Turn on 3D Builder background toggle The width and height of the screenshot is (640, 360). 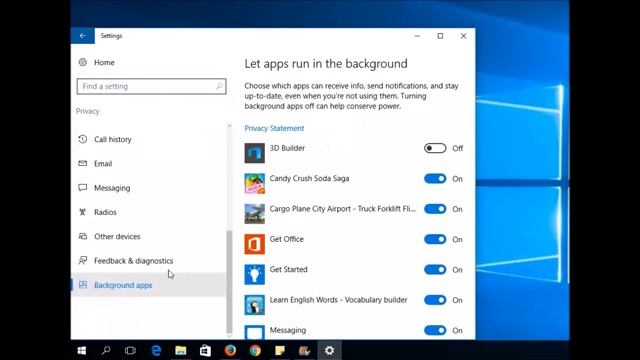coord(435,148)
